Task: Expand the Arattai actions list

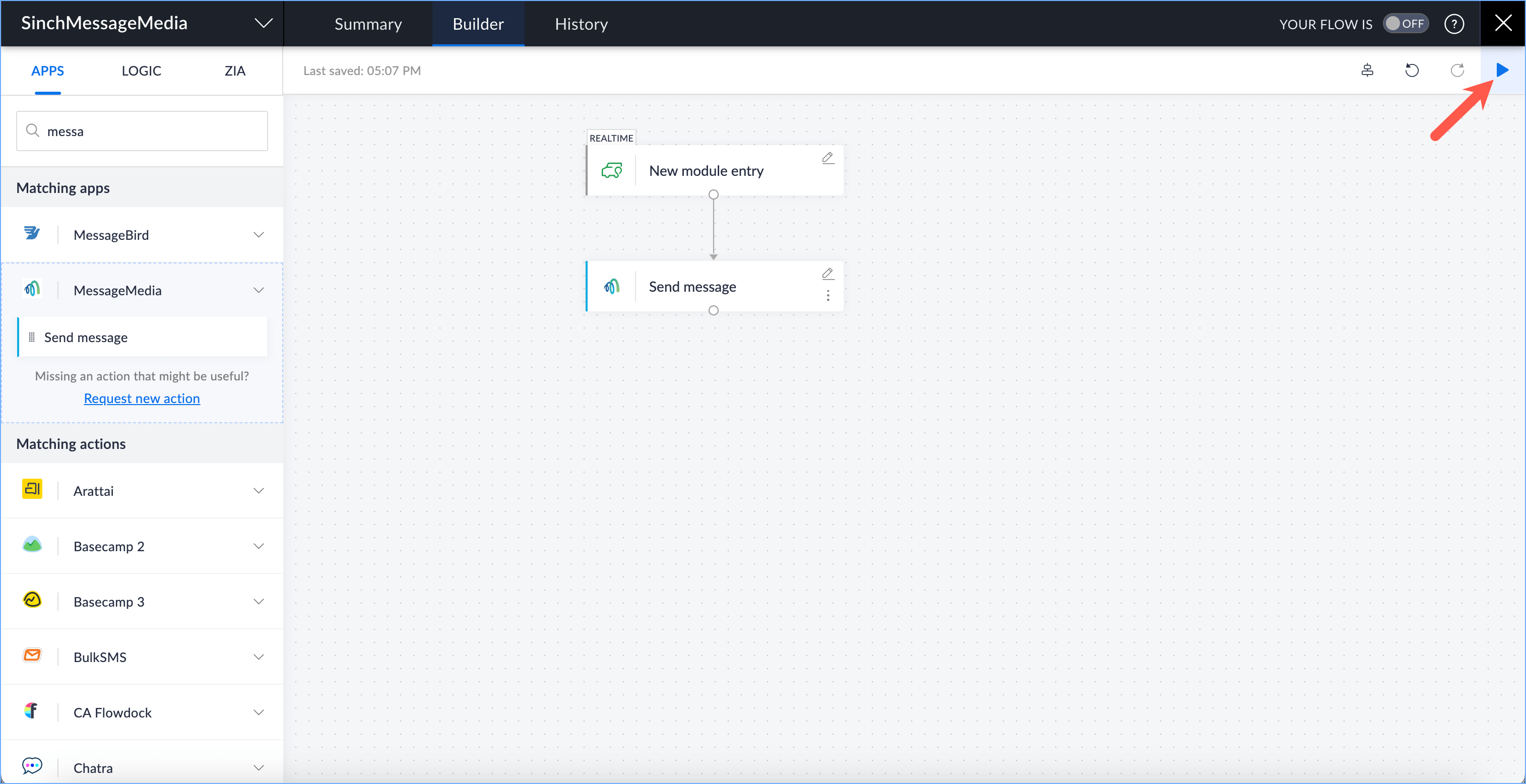Action: click(x=259, y=491)
